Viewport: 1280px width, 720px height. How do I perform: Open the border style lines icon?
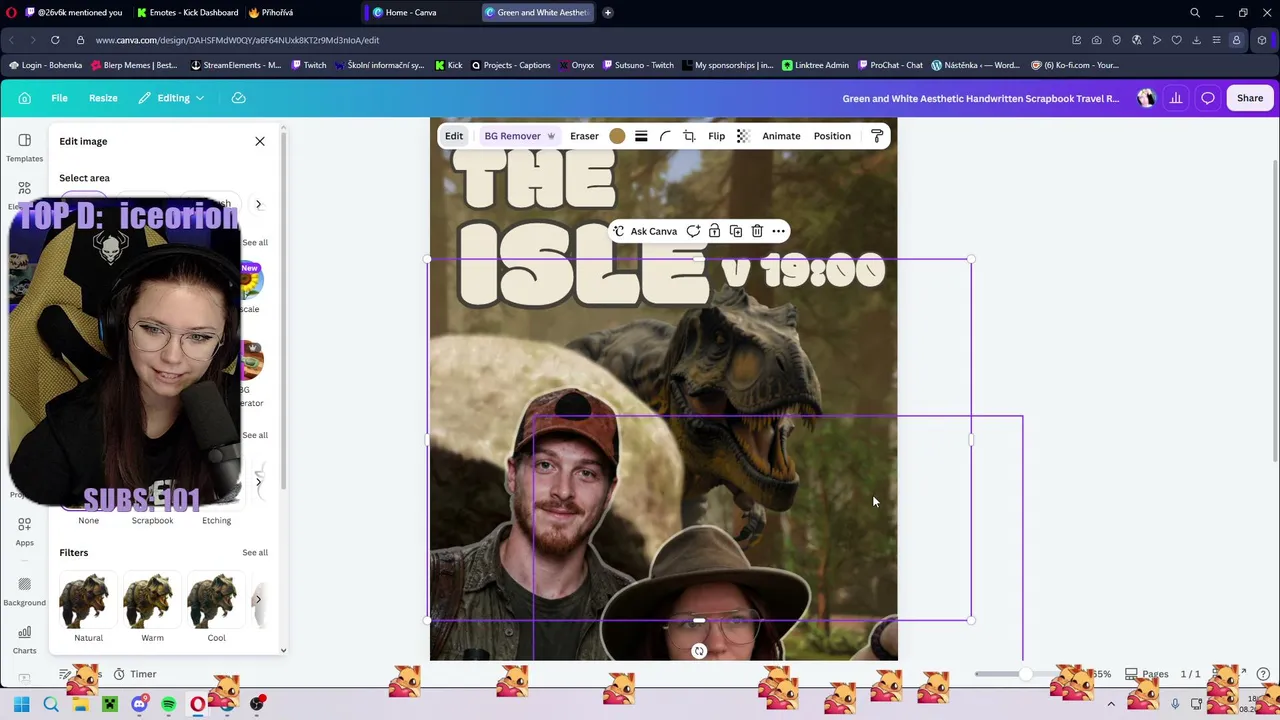(x=641, y=136)
